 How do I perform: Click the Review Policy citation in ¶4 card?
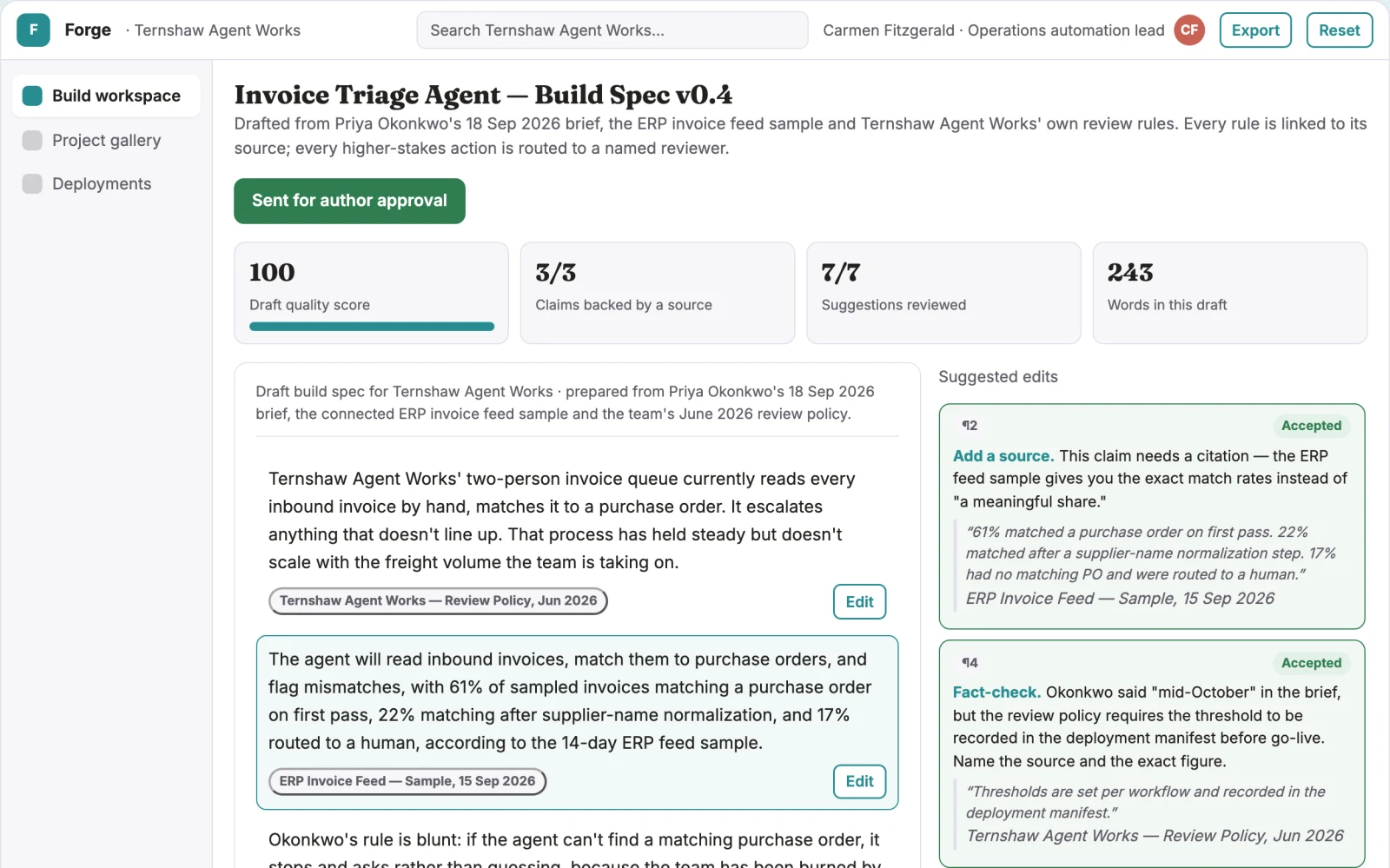[x=1155, y=836]
